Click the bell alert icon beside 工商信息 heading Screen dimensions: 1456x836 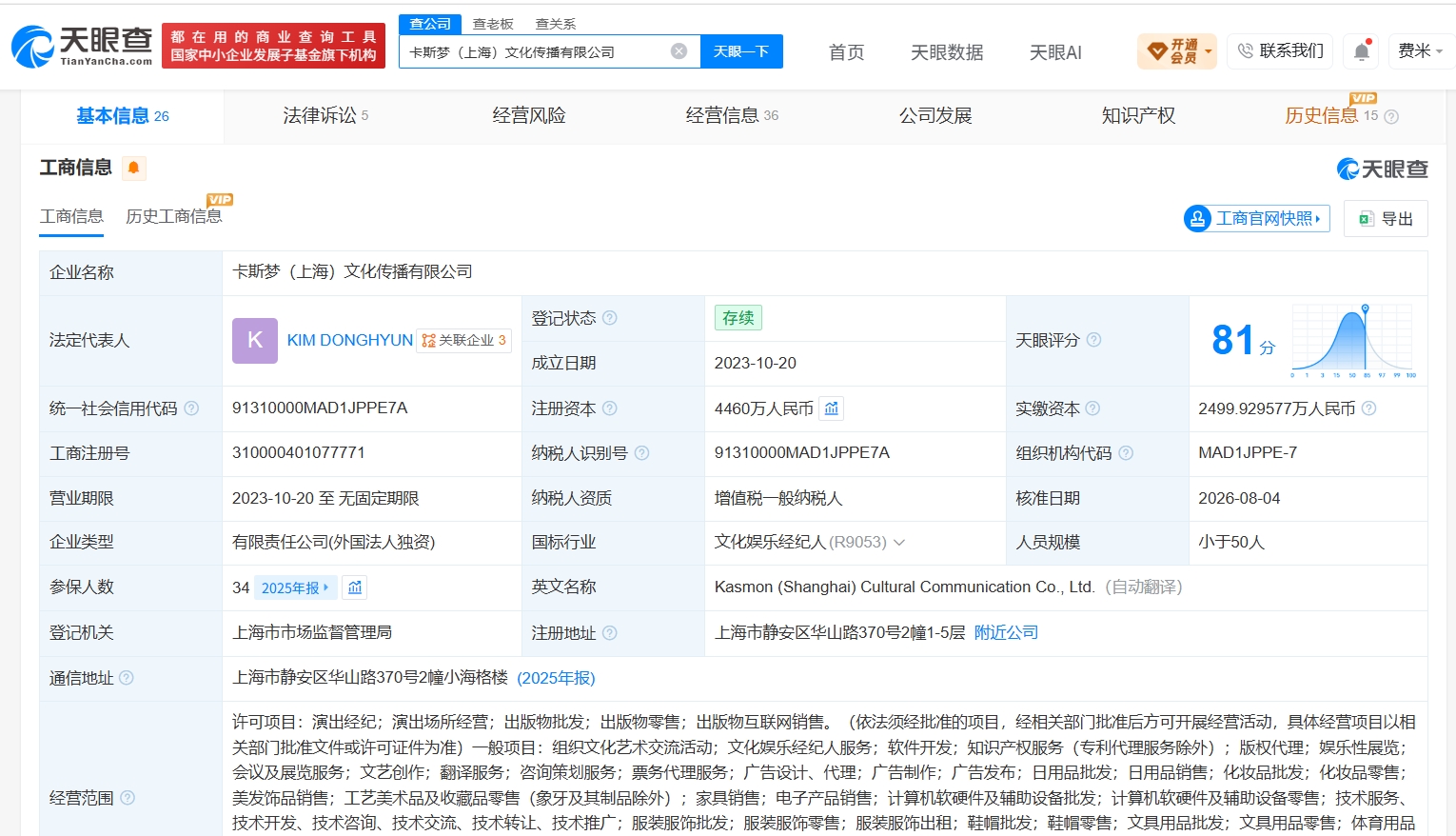pyautogui.click(x=134, y=169)
